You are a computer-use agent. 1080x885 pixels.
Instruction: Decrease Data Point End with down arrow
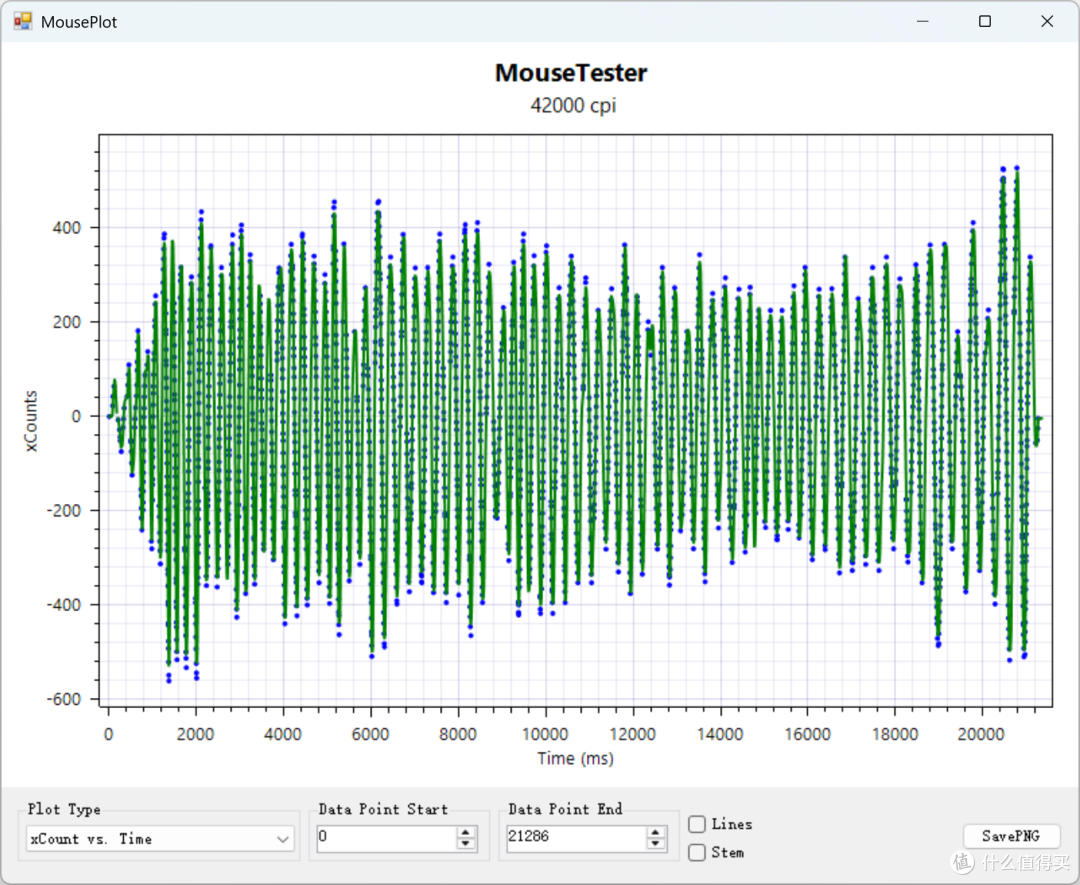(656, 844)
